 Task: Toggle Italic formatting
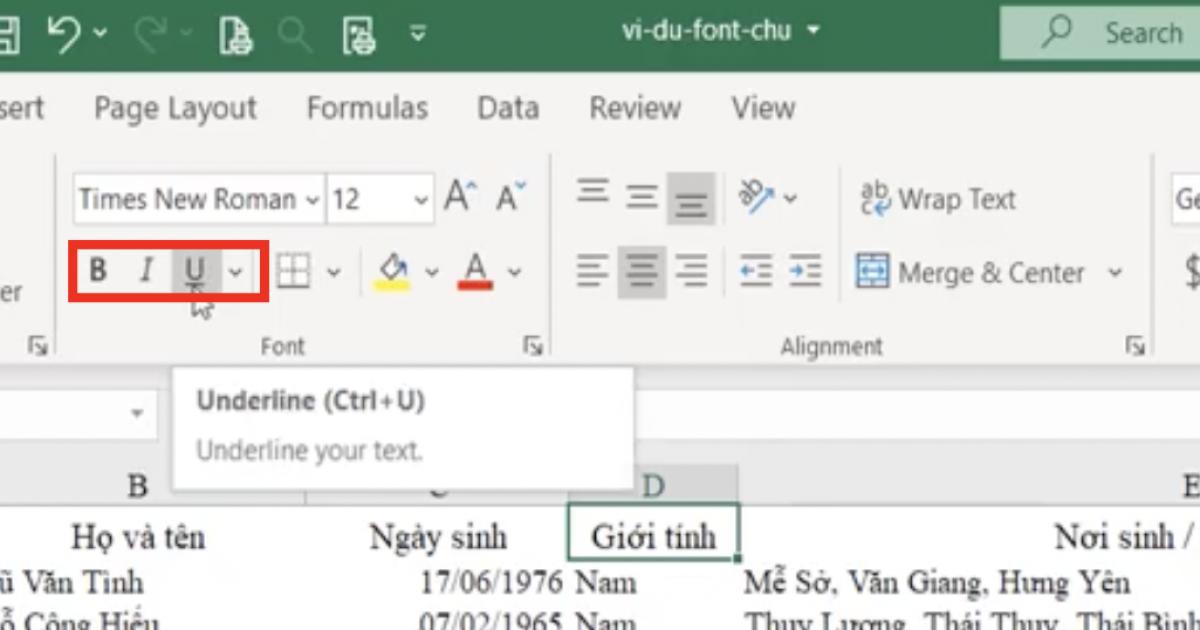point(147,270)
